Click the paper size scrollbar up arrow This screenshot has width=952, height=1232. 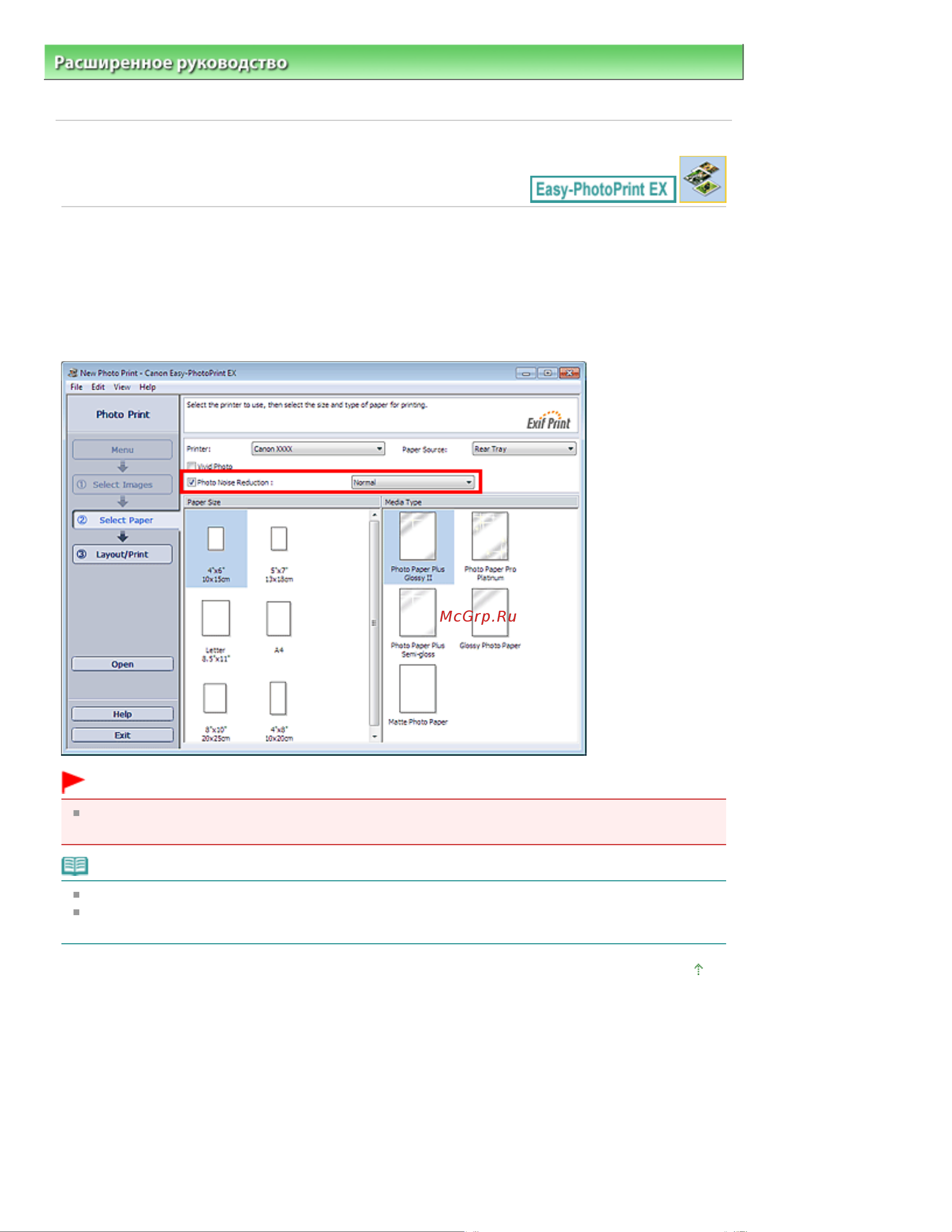374,515
